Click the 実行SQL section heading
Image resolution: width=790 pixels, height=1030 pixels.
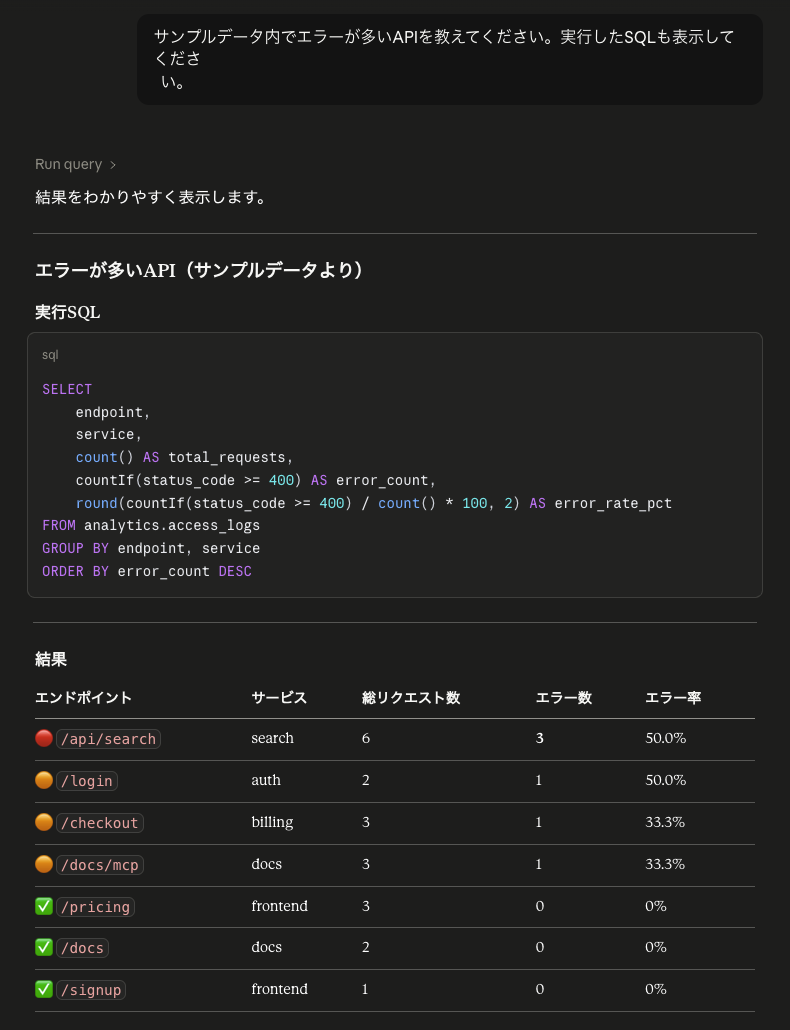click(68, 313)
